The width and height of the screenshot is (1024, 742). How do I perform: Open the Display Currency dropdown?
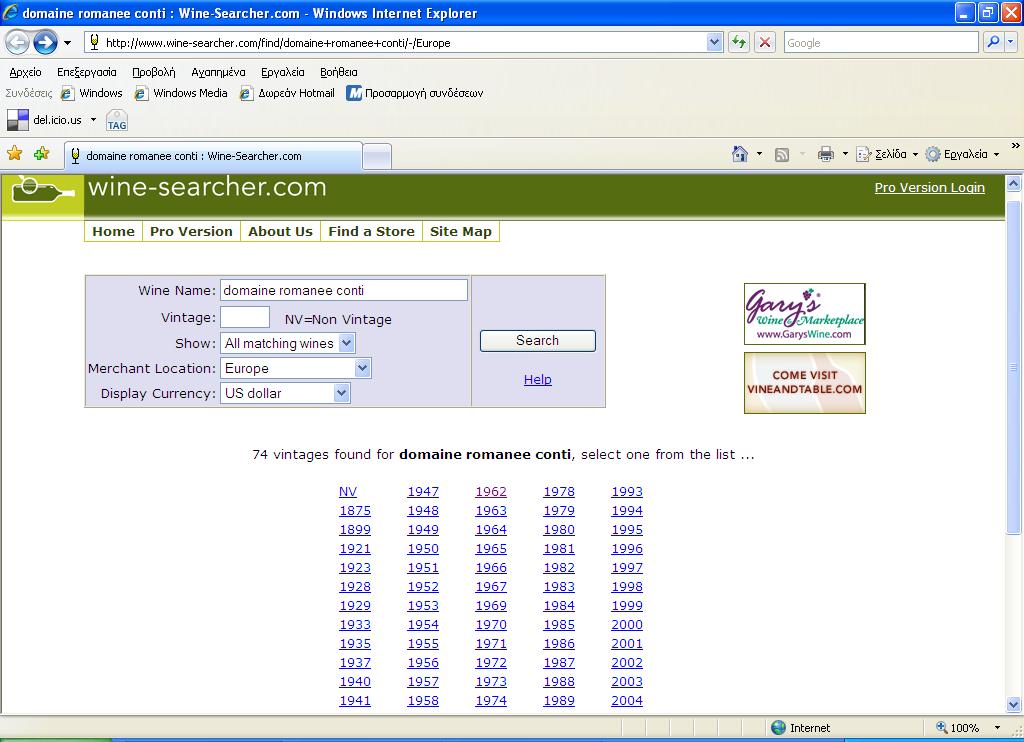point(285,393)
